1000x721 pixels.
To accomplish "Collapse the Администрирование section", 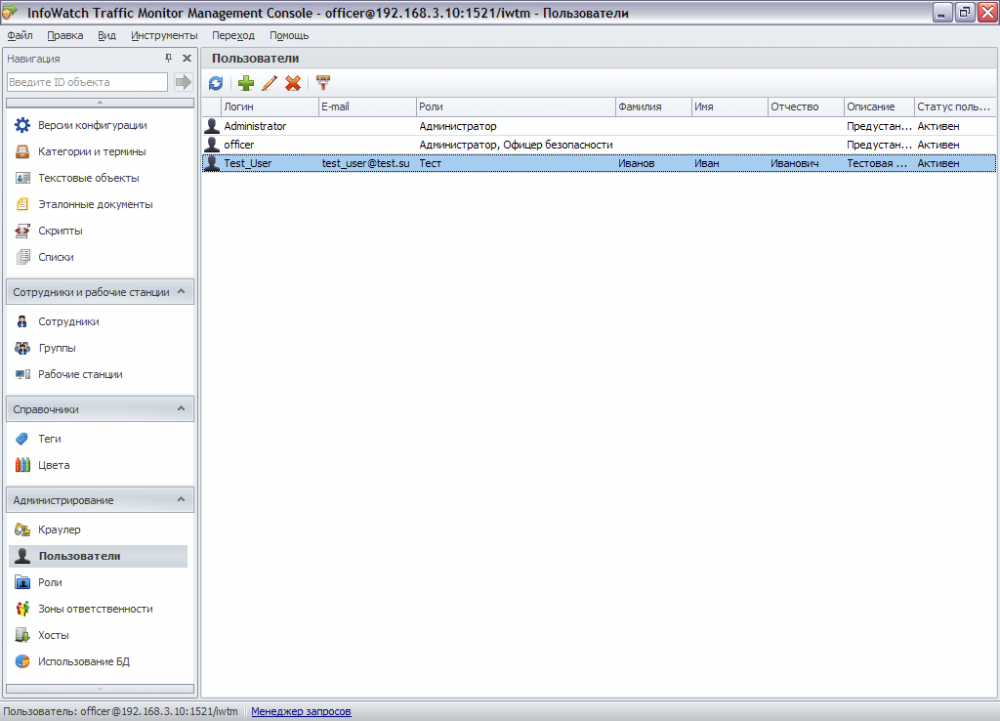I will 181,500.
